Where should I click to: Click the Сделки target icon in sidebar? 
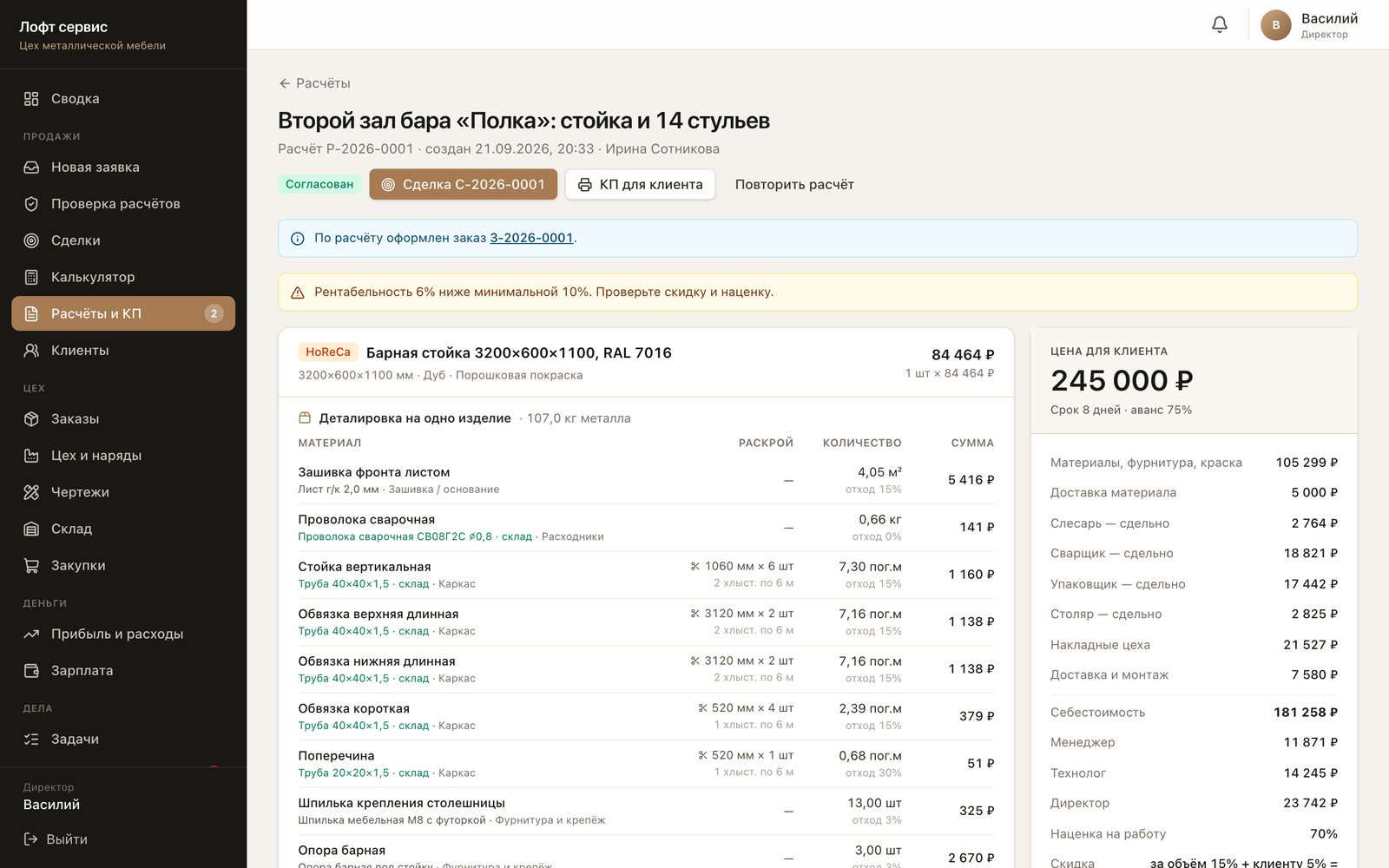[x=31, y=240]
